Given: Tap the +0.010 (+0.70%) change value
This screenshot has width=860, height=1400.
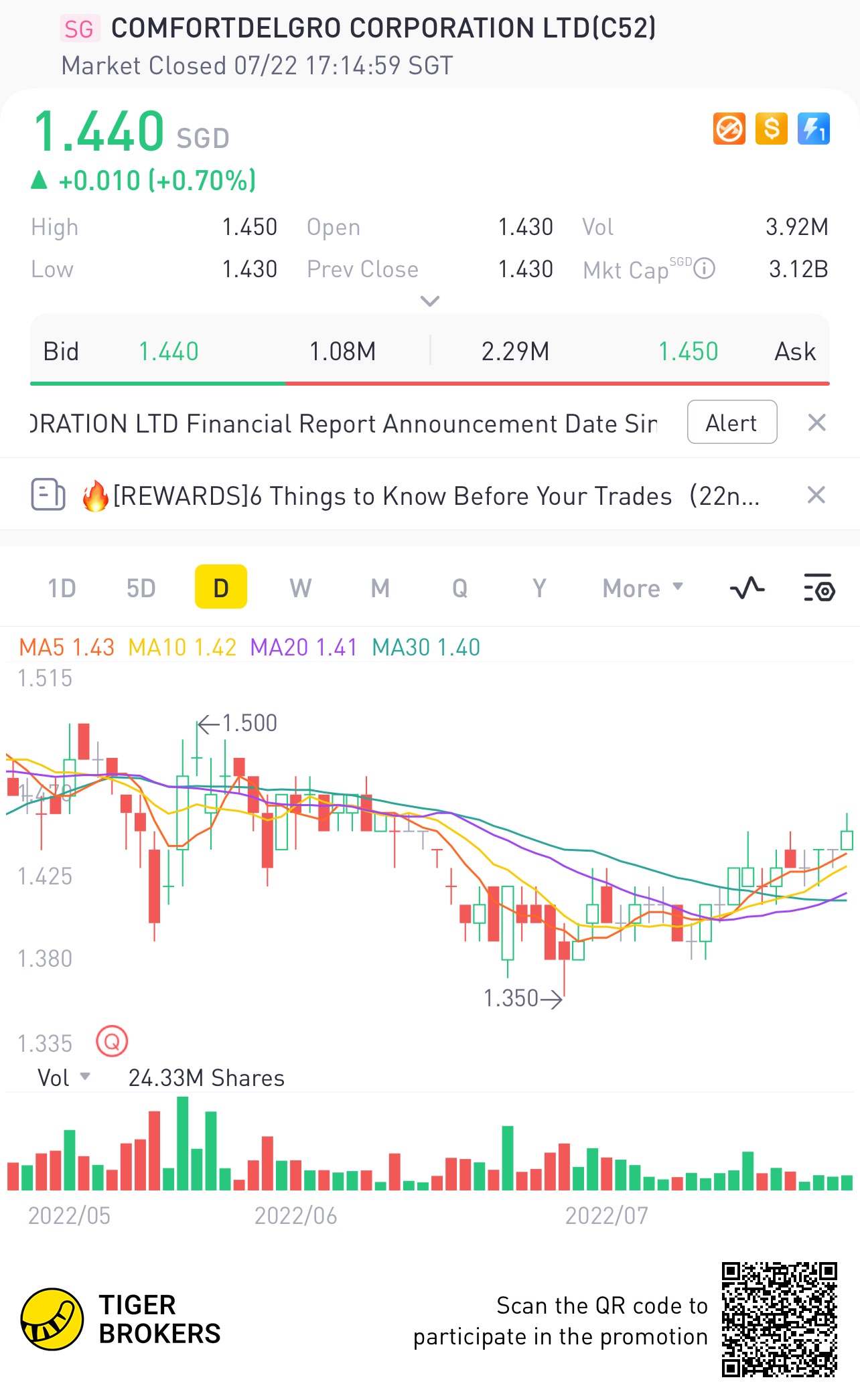Looking at the screenshot, I should (157, 181).
